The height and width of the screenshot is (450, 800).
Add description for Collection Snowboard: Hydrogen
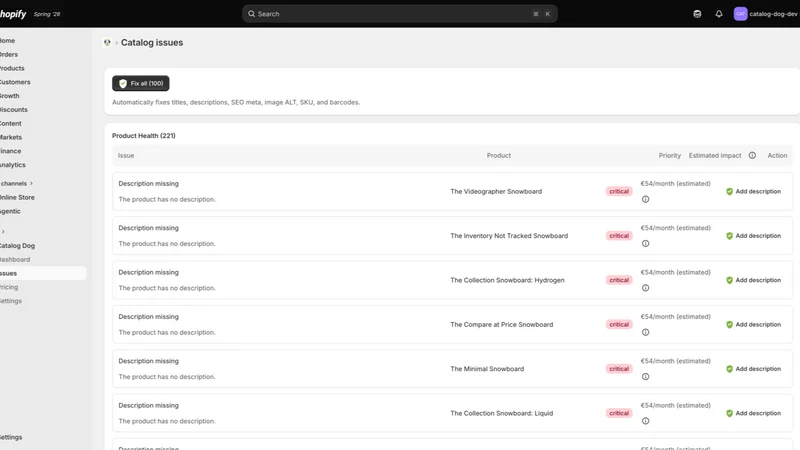[753, 280]
